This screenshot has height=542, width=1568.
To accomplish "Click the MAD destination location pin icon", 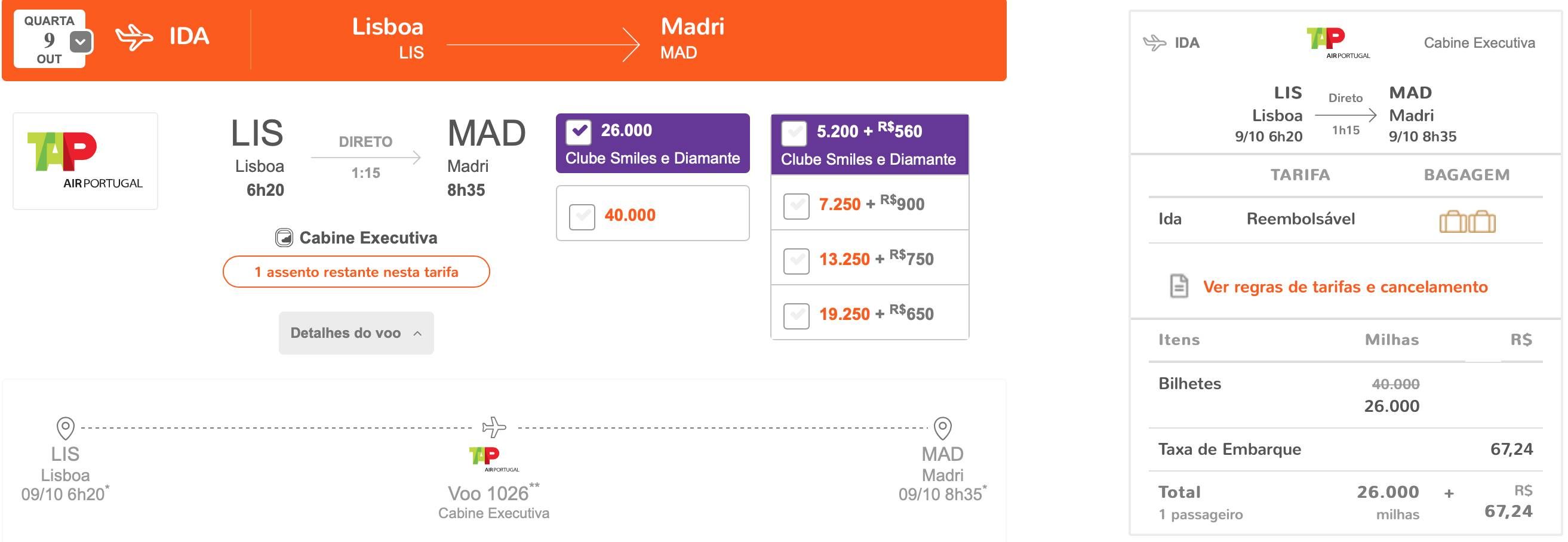I will (942, 428).
